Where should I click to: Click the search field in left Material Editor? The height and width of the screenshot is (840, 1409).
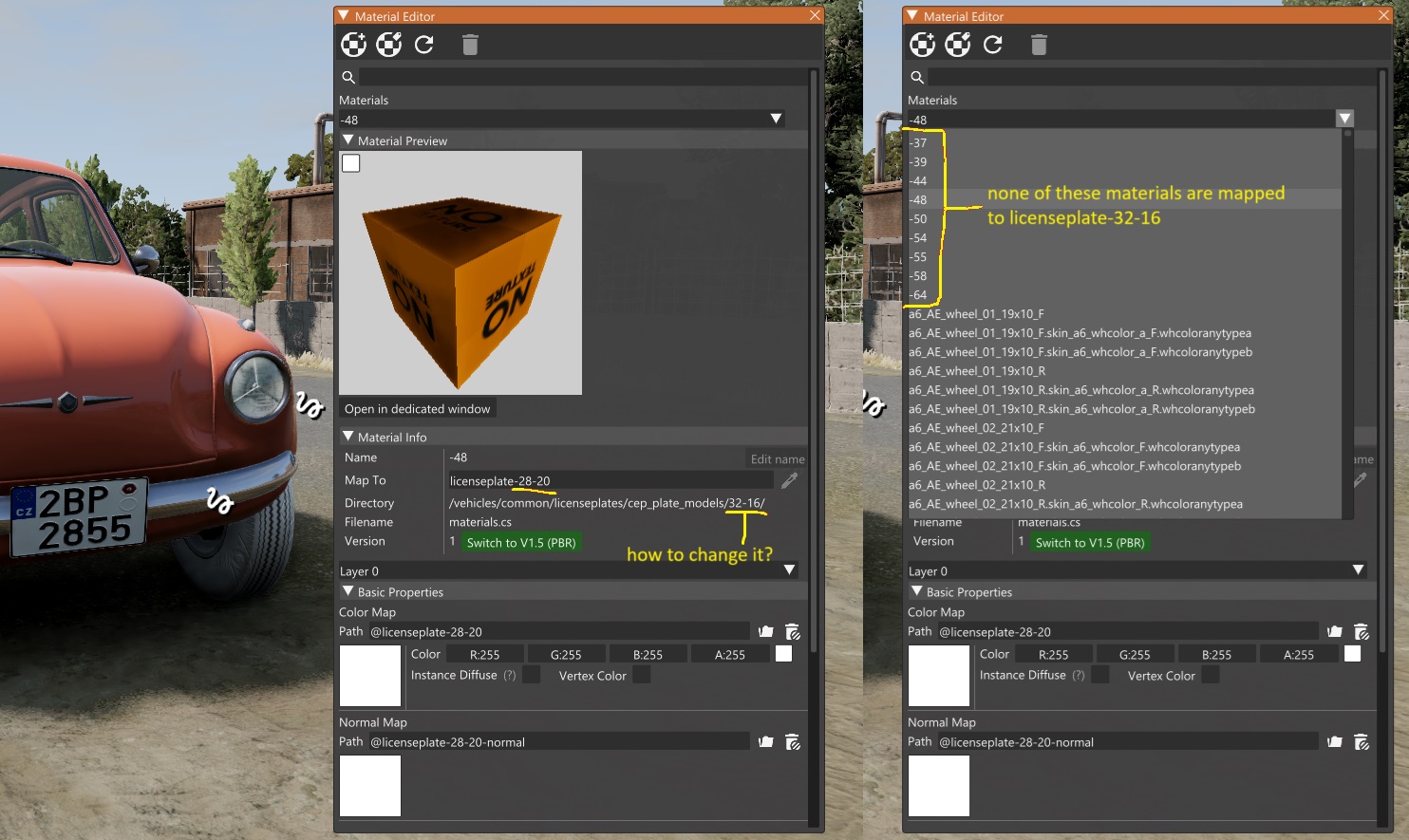tap(583, 78)
